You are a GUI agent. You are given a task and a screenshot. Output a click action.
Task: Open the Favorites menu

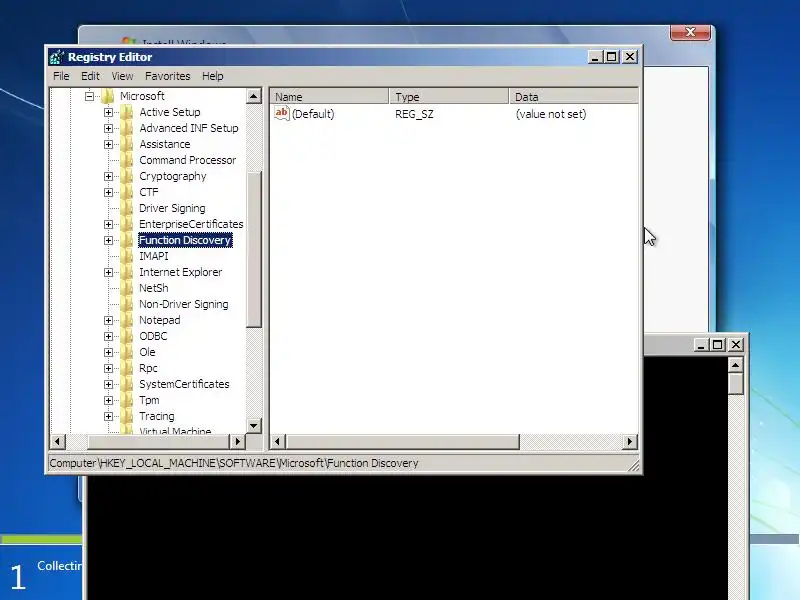(167, 76)
